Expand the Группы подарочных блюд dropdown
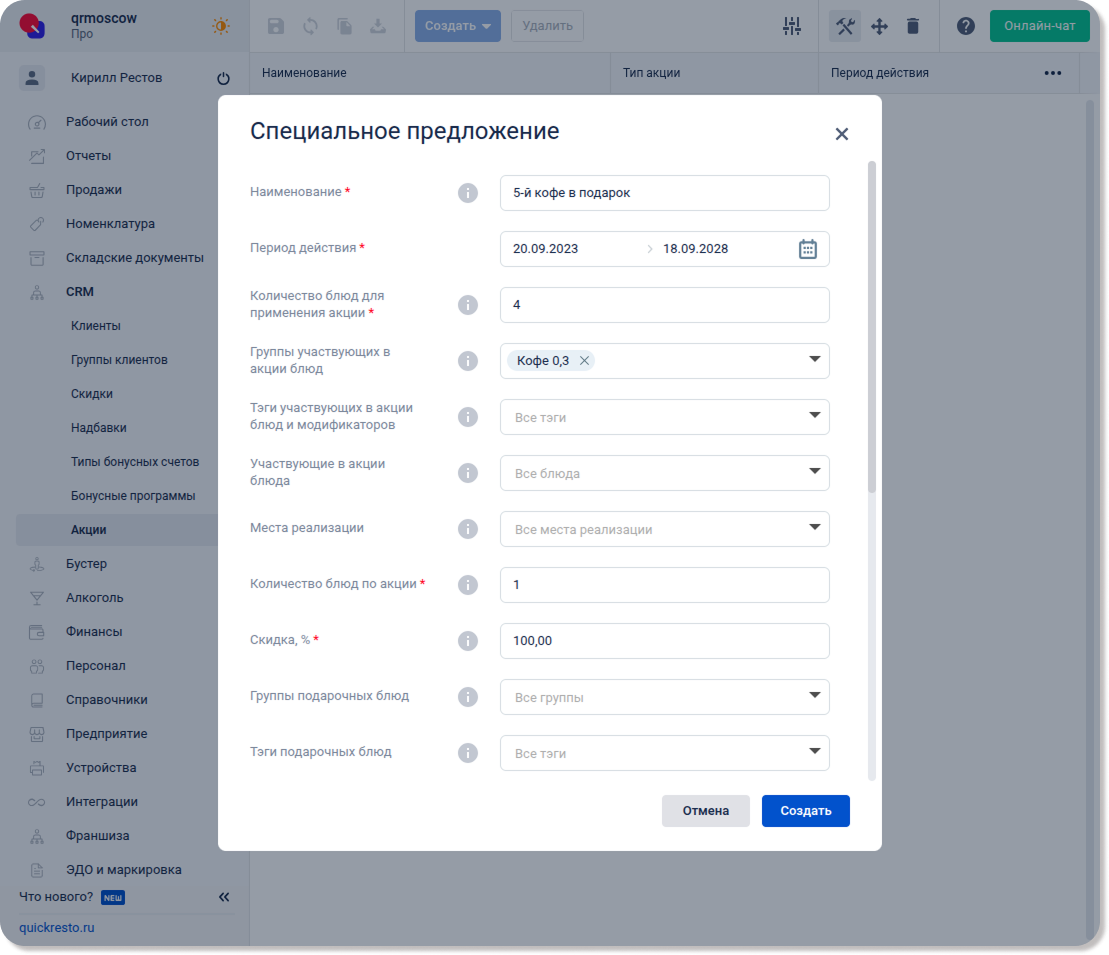 click(814, 696)
